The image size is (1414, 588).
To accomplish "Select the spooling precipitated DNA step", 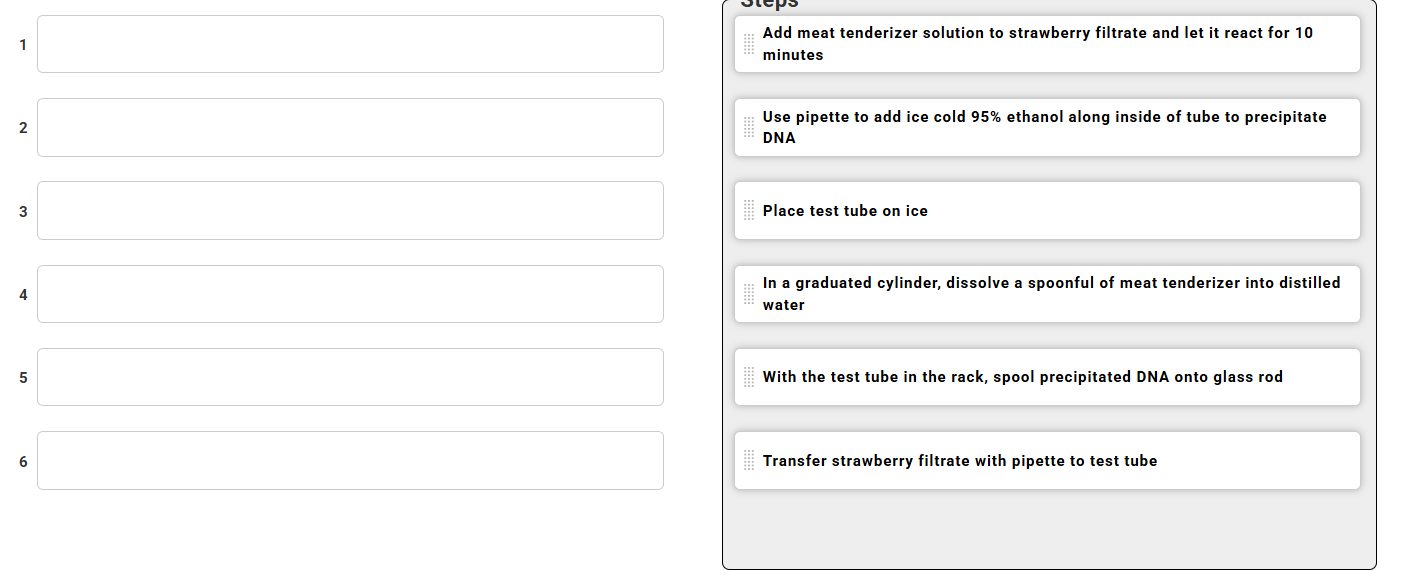I will tap(1047, 377).
